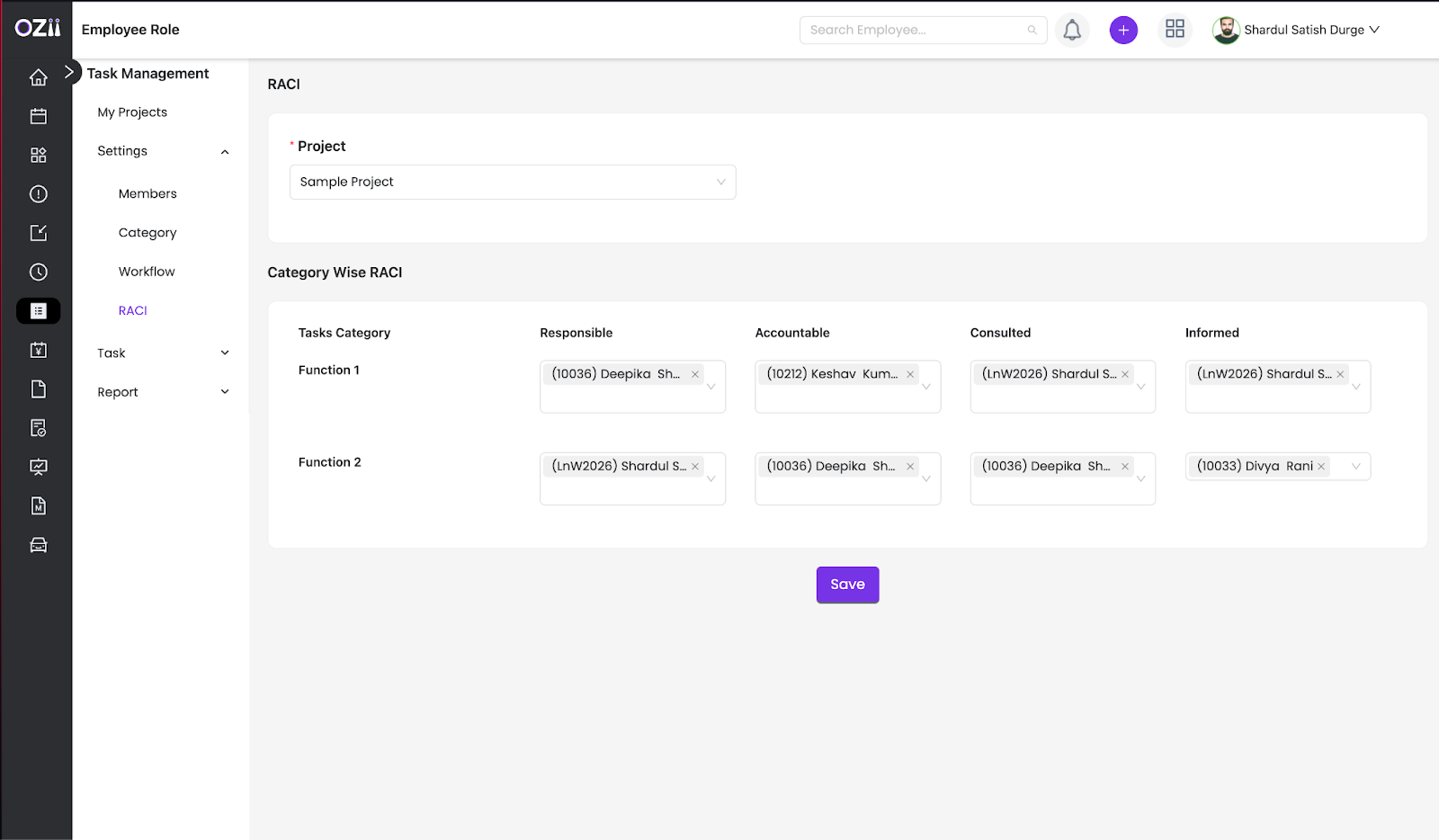The image size is (1439, 840).
Task: Open Members settings page
Action: (147, 193)
